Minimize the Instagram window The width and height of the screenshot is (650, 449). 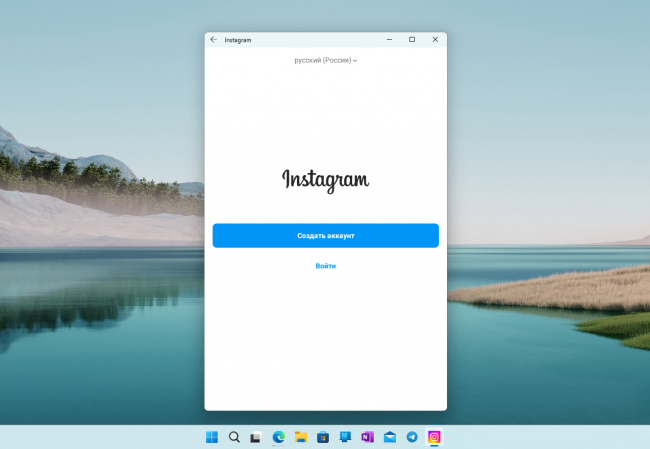coord(389,39)
